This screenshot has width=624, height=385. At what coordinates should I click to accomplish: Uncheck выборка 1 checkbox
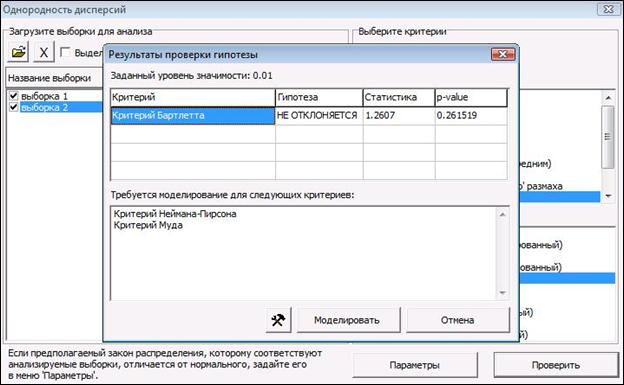14,96
